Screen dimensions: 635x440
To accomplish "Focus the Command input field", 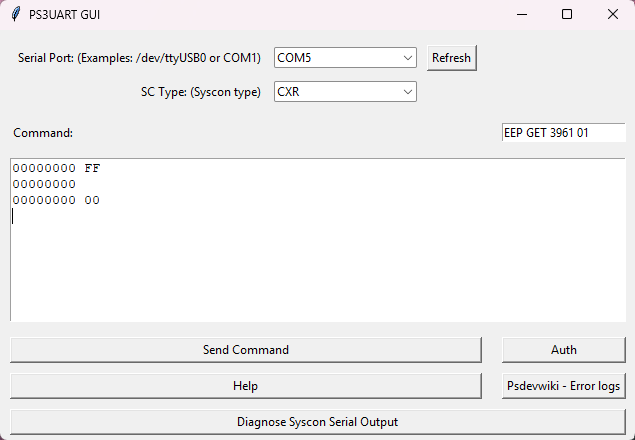I will click(563, 133).
